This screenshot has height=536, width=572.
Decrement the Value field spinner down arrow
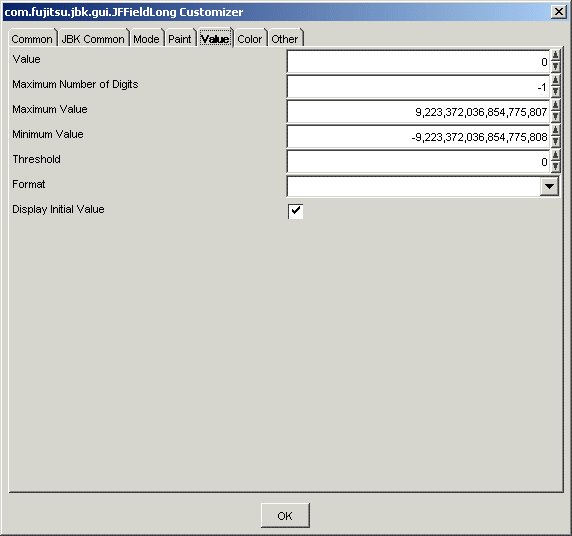pyautogui.click(x=555, y=66)
